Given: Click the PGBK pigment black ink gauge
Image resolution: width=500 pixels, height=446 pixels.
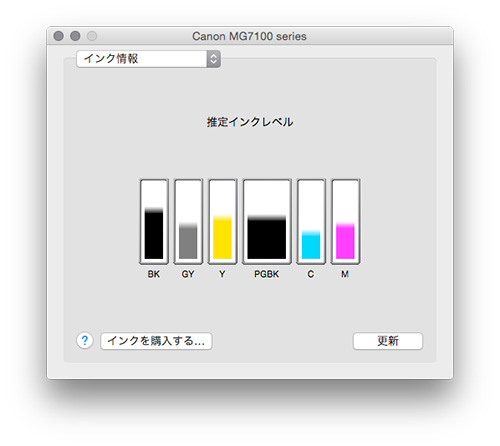Looking at the screenshot, I should click(x=267, y=221).
